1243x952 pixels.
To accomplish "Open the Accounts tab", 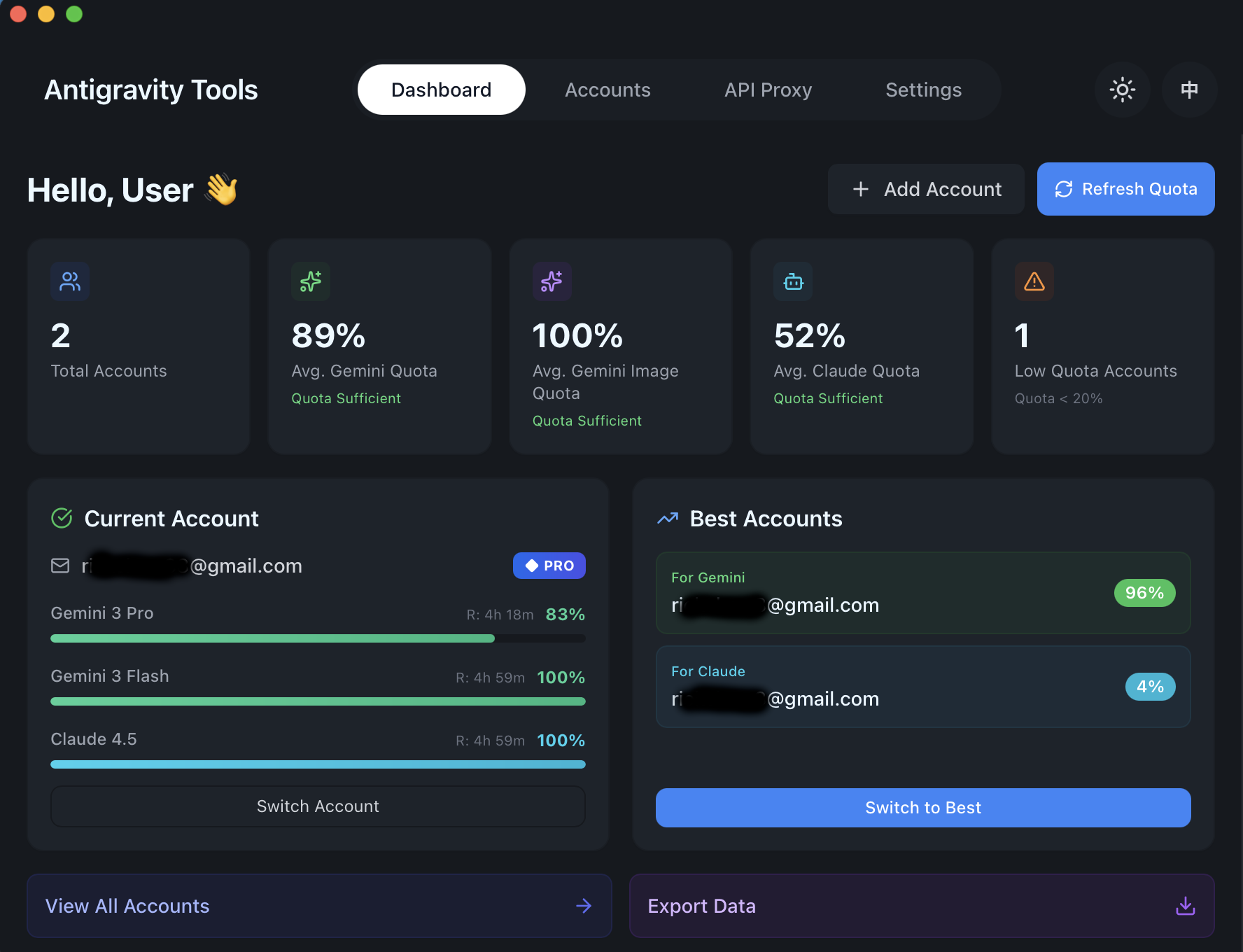I will [608, 90].
